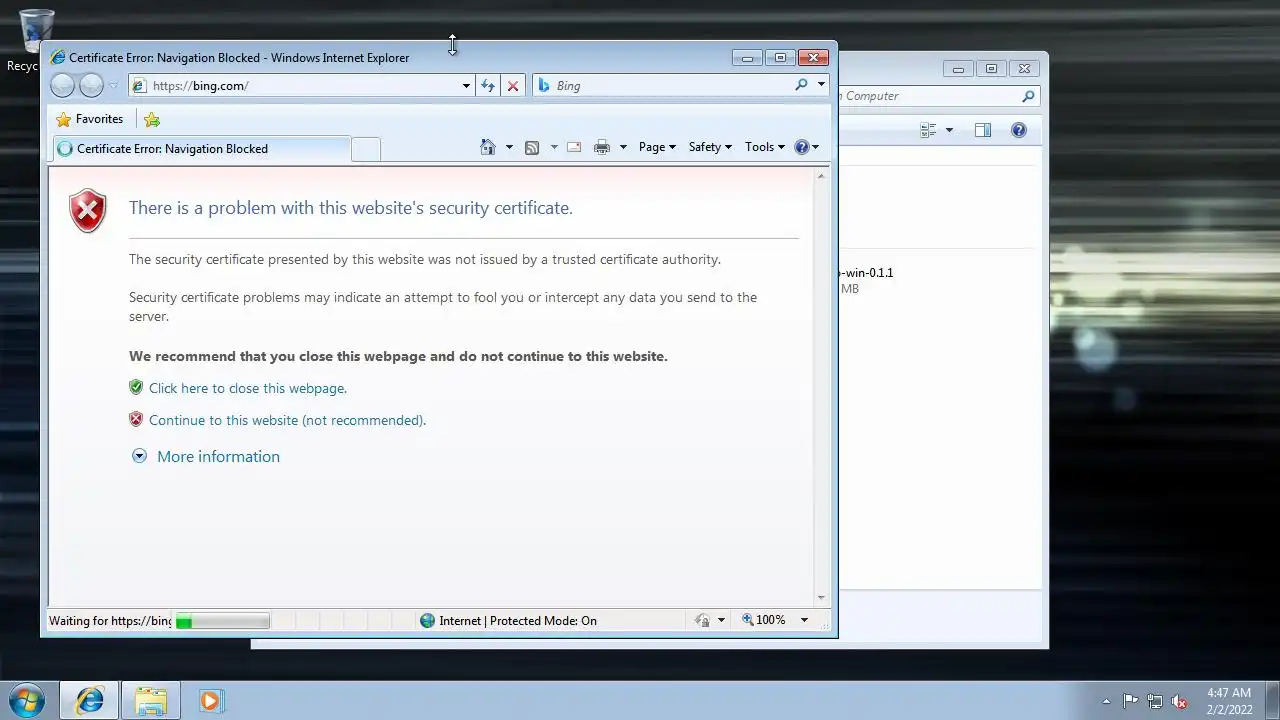Start search with the magnifier icon in IE
1280x720 pixels.
(x=800, y=85)
